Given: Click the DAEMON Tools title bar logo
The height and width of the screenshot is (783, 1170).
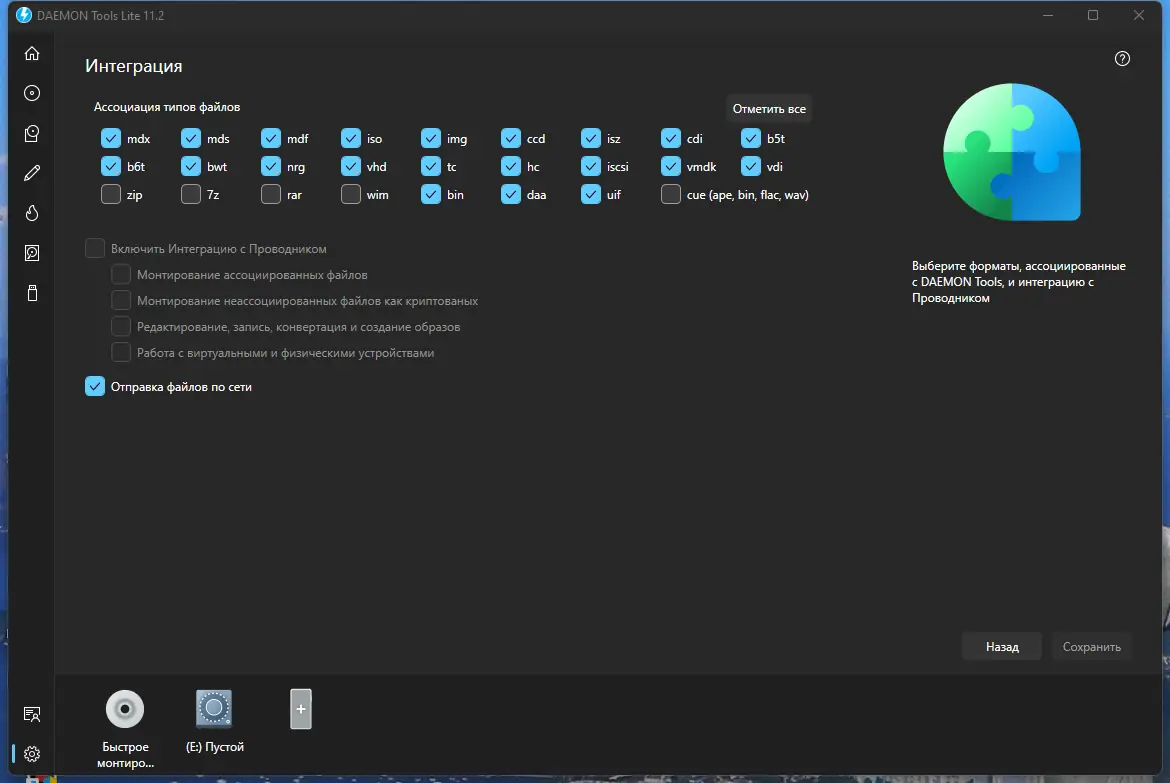Looking at the screenshot, I should (24, 15).
